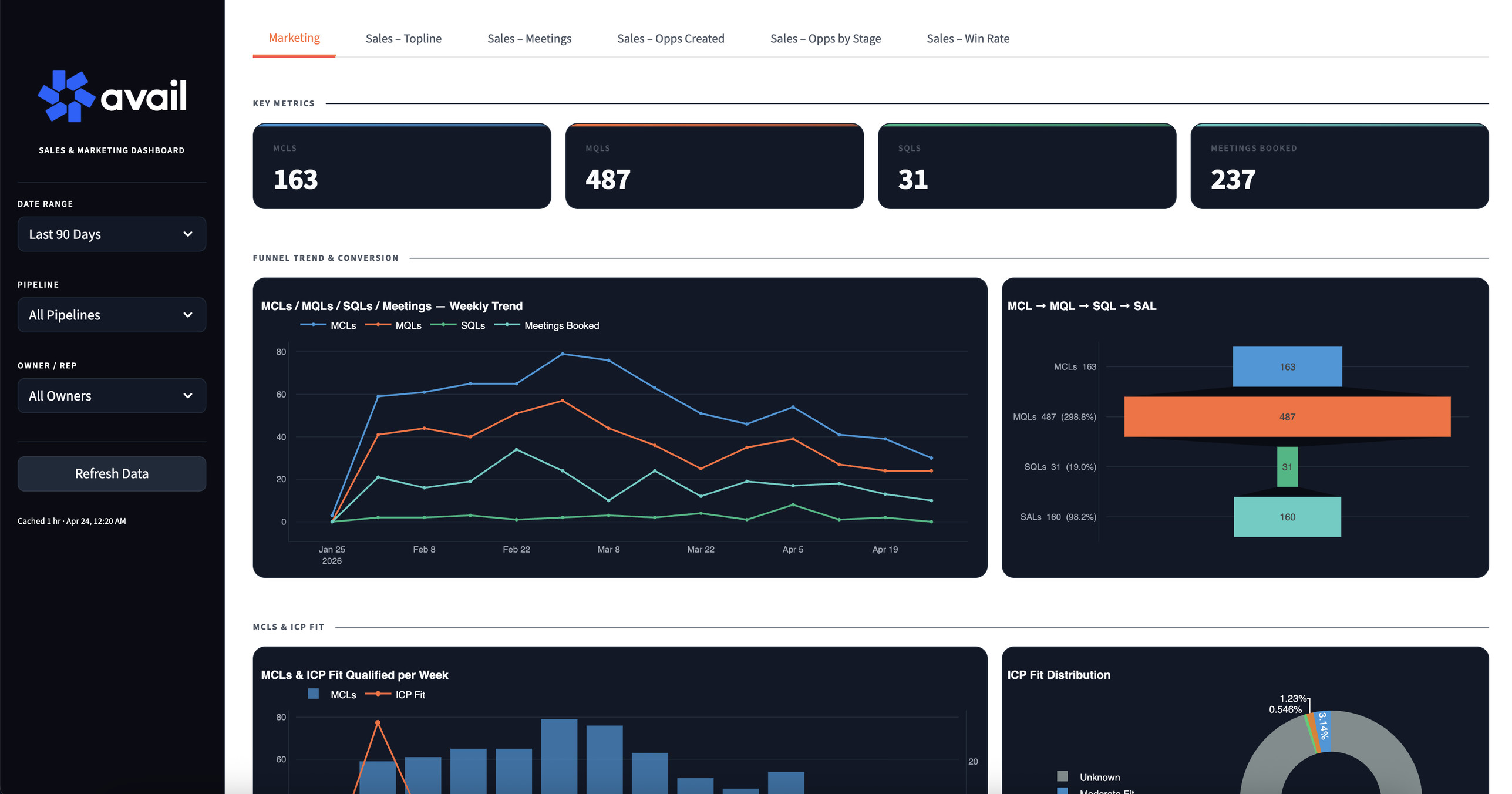The width and height of the screenshot is (1512, 794).
Task: Switch to the Sales – Topline tab
Action: point(404,38)
